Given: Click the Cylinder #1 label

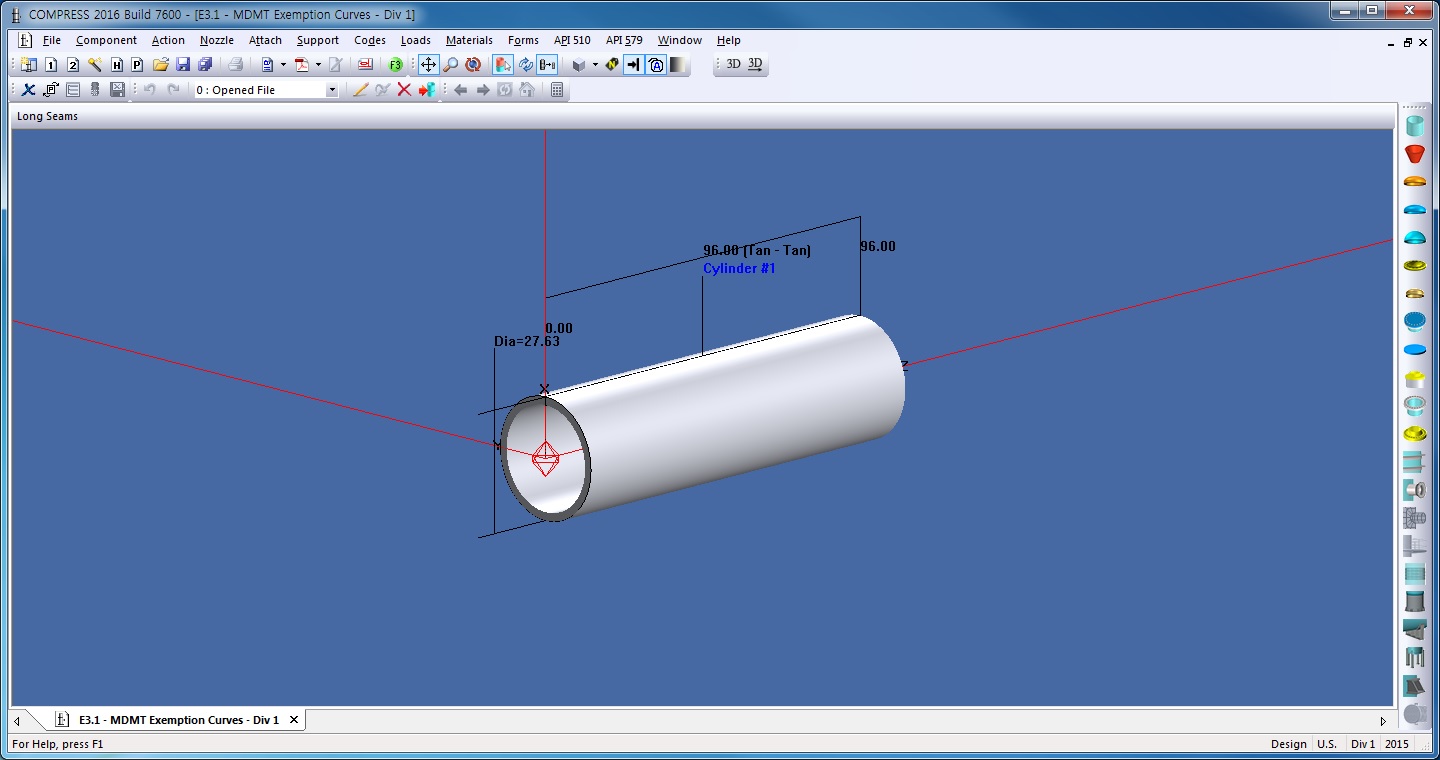Looking at the screenshot, I should click(739, 268).
